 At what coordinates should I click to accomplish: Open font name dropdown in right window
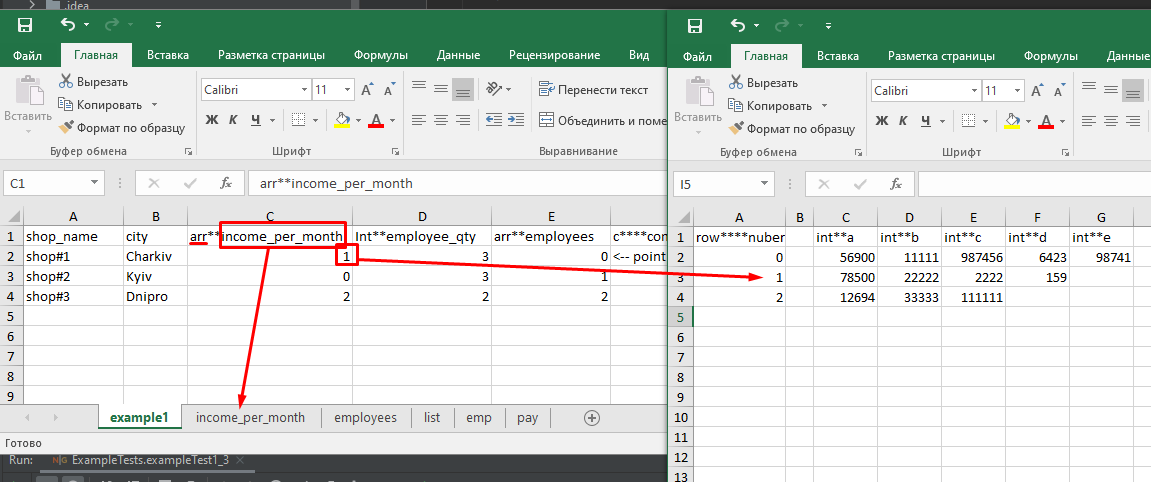coord(975,91)
